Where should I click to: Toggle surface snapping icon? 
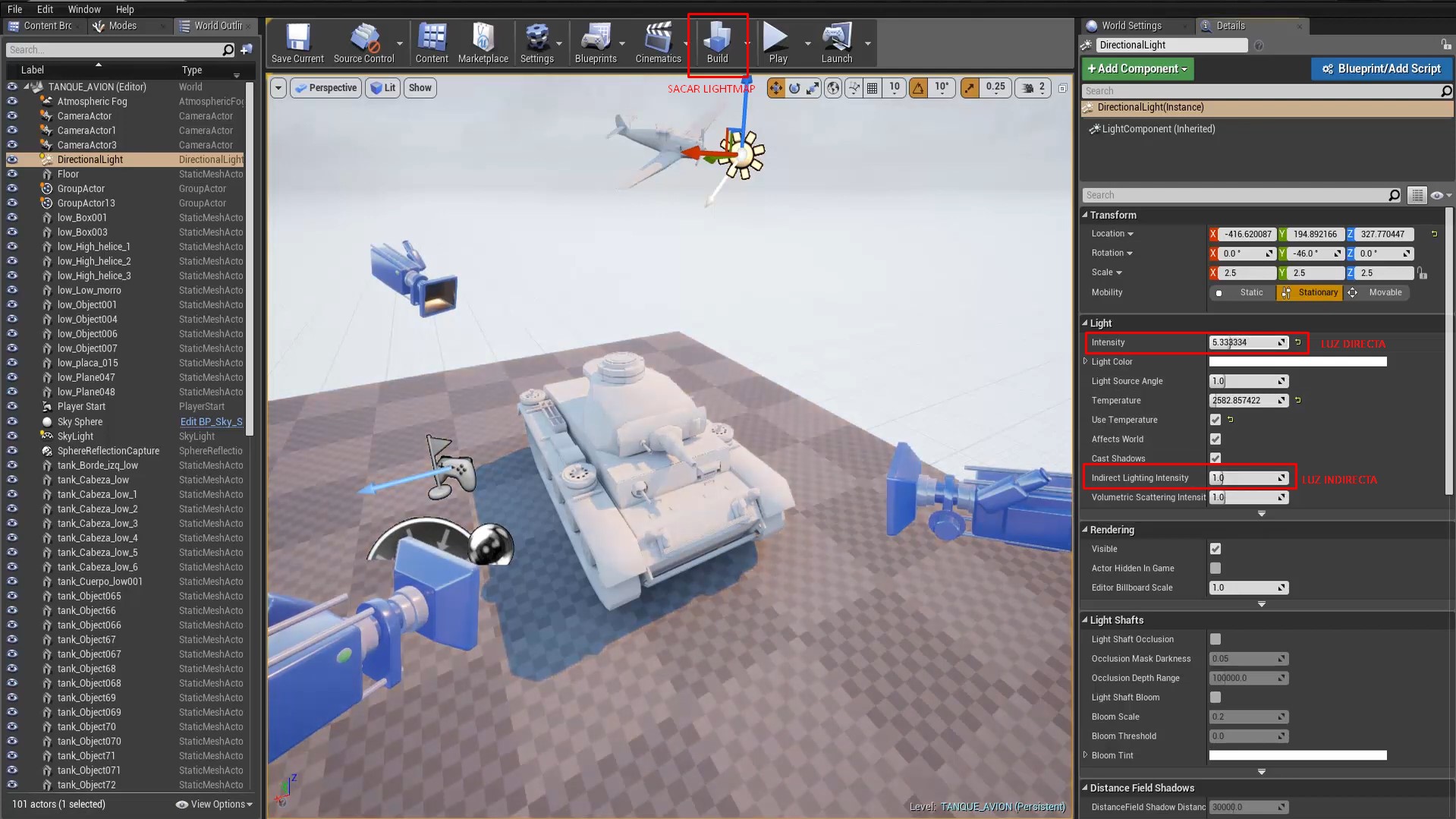854,88
